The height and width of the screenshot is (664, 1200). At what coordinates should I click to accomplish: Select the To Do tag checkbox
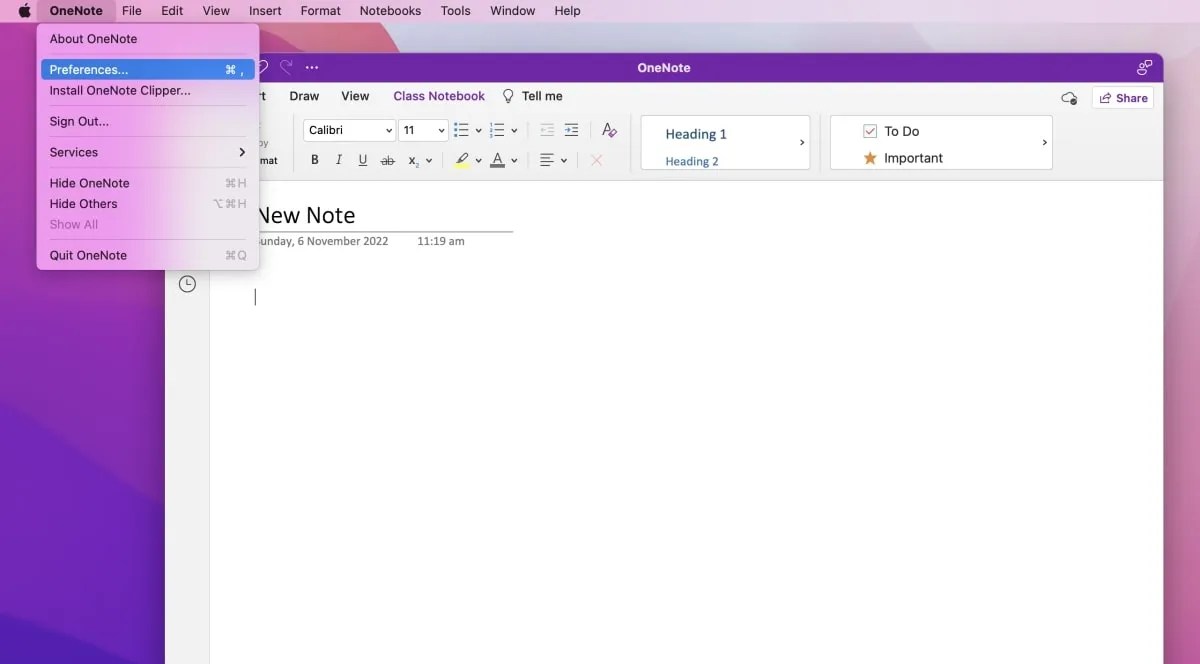tap(870, 130)
